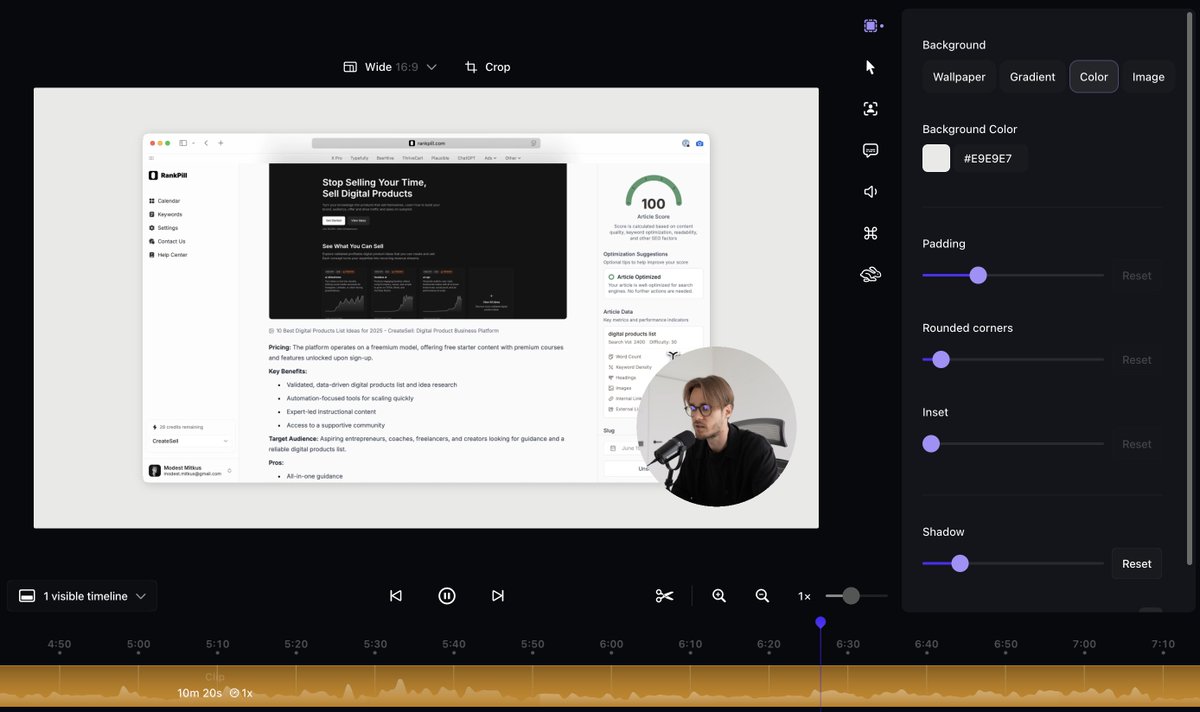The image size is (1200, 712).
Task: Click the Crop button
Action: 488,67
